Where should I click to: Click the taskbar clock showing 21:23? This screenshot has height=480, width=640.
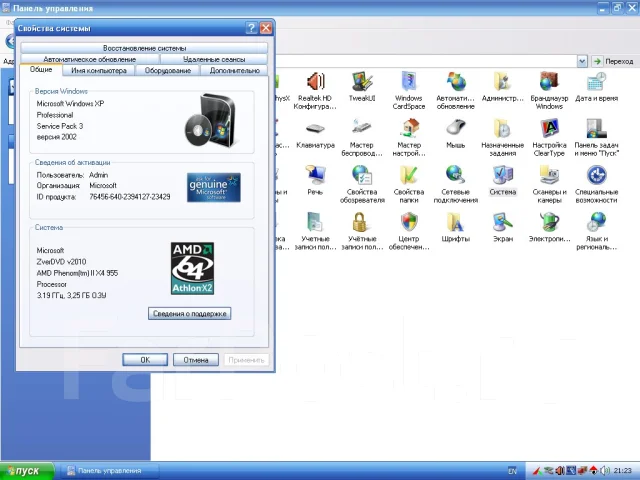click(622, 471)
